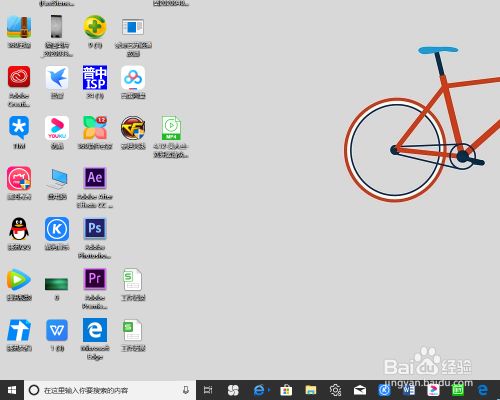
Task: Open the blue arrow T app icon
Action: 19,330
